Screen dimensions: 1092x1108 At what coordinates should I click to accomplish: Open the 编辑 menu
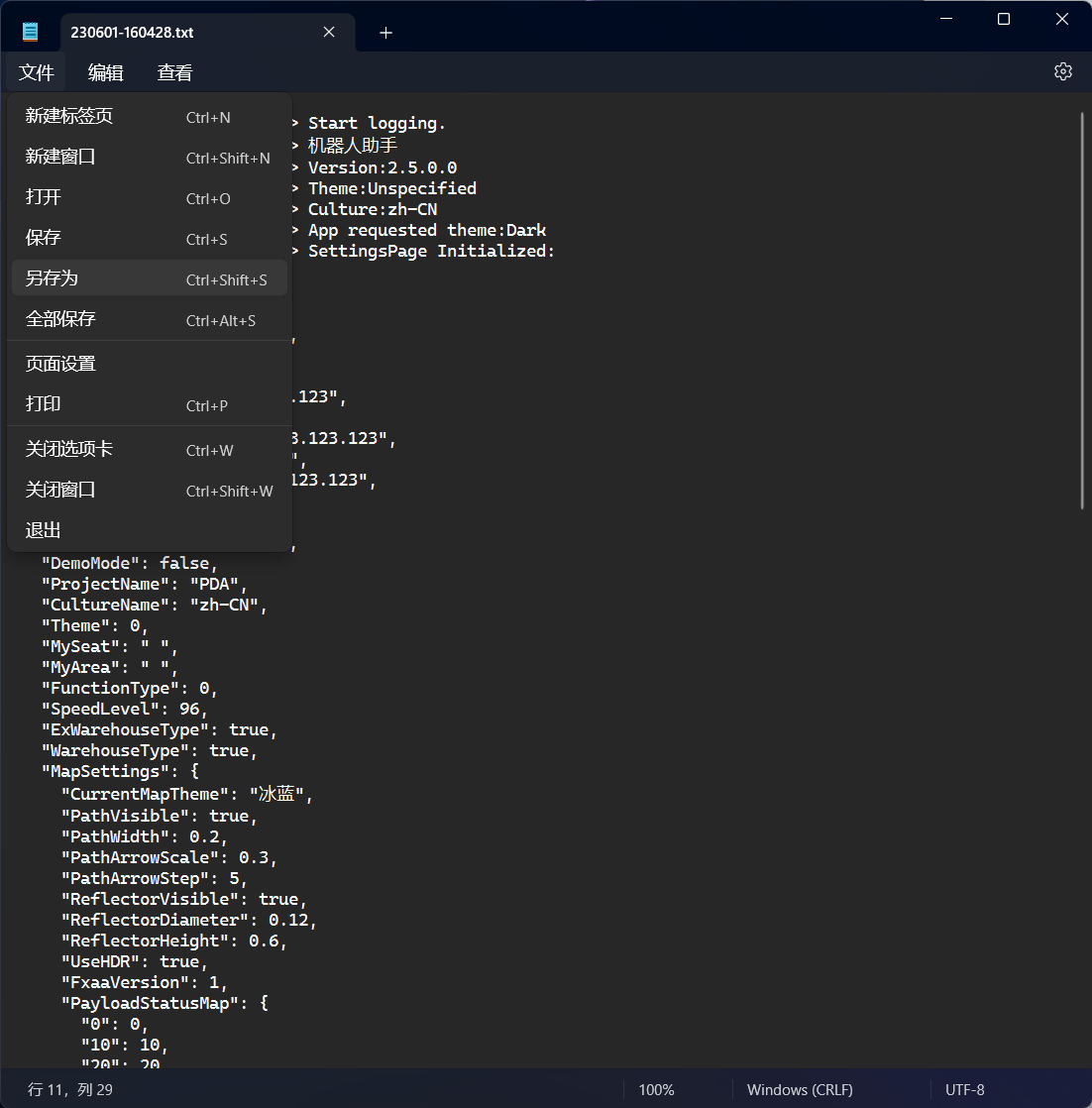[105, 72]
